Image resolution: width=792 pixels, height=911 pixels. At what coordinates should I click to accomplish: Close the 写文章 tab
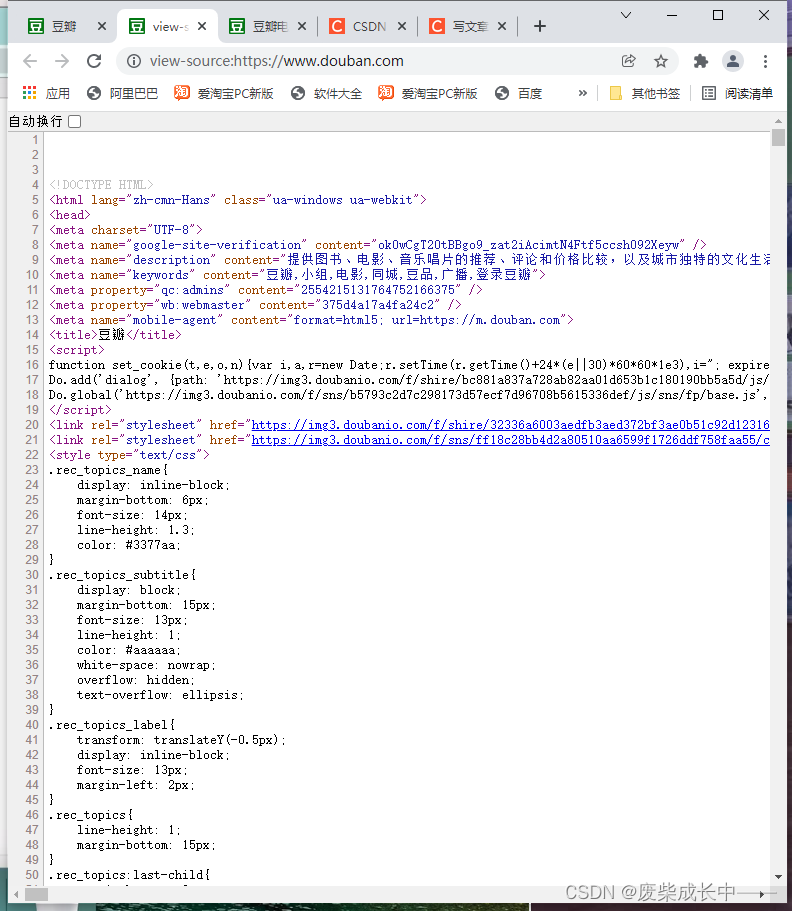[502, 26]
